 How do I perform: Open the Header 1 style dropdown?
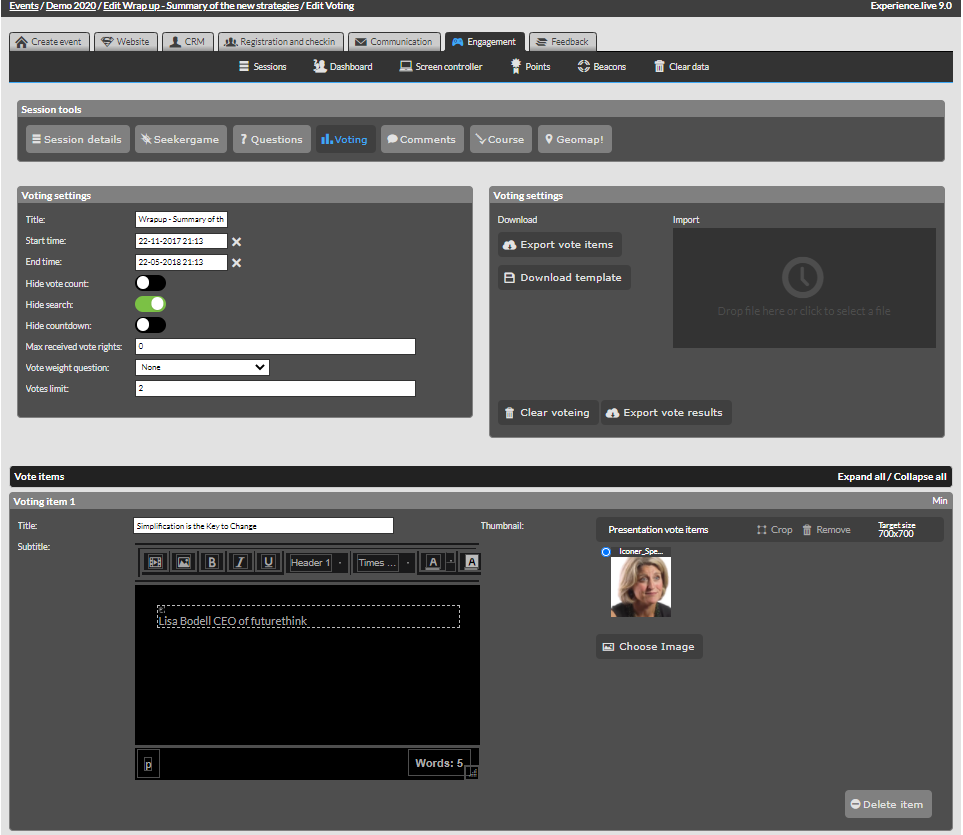click(317, 563)
